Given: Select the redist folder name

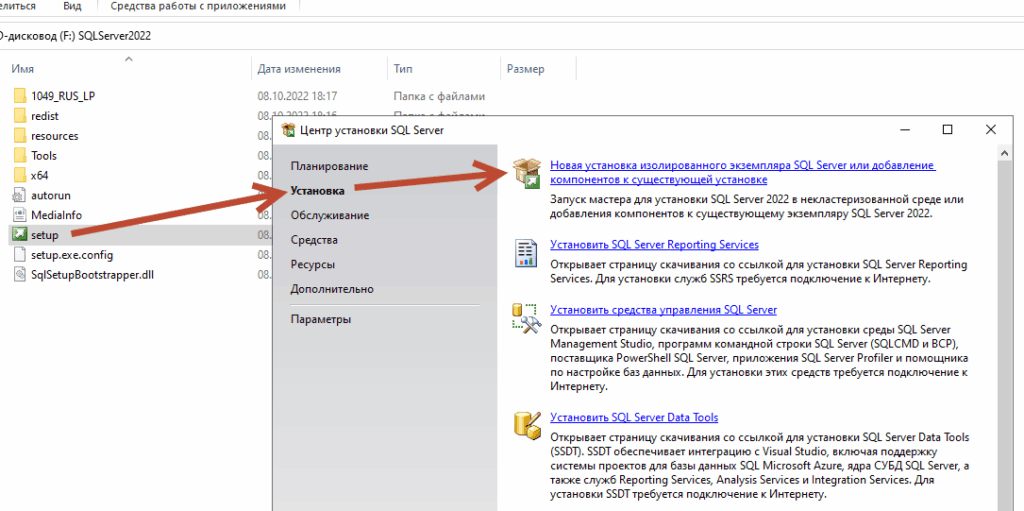Looking at the screenshot, I should 44,116.
